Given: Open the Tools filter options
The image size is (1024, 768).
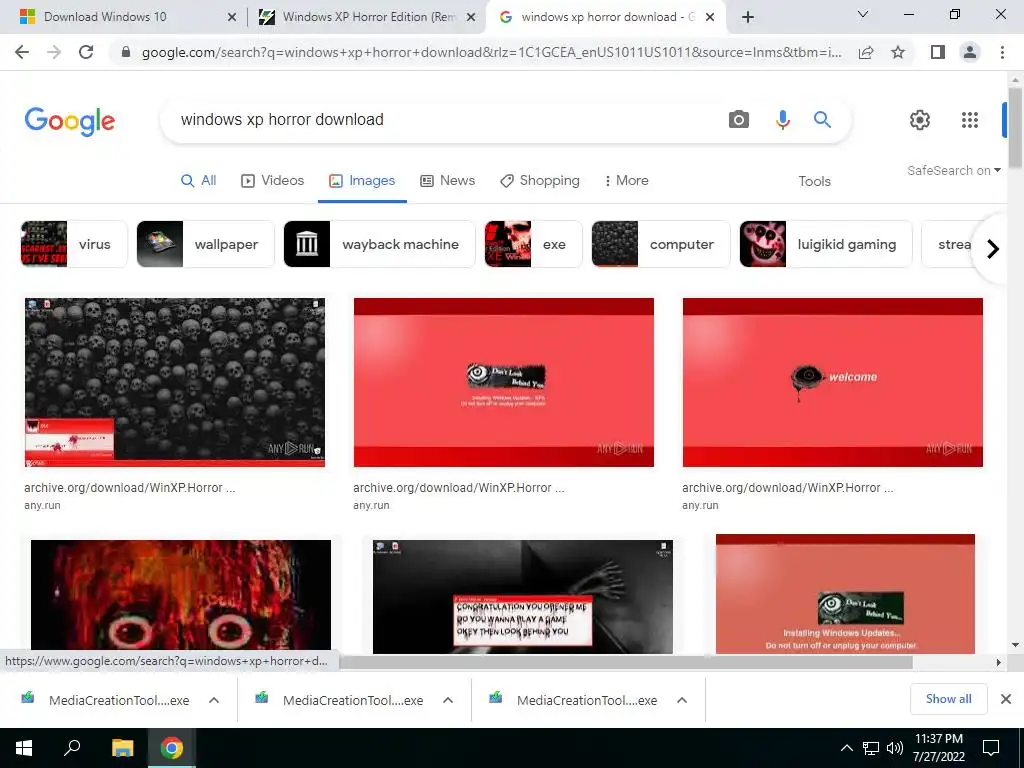Looking at the screenshot, I should click(x=814, y=181).
